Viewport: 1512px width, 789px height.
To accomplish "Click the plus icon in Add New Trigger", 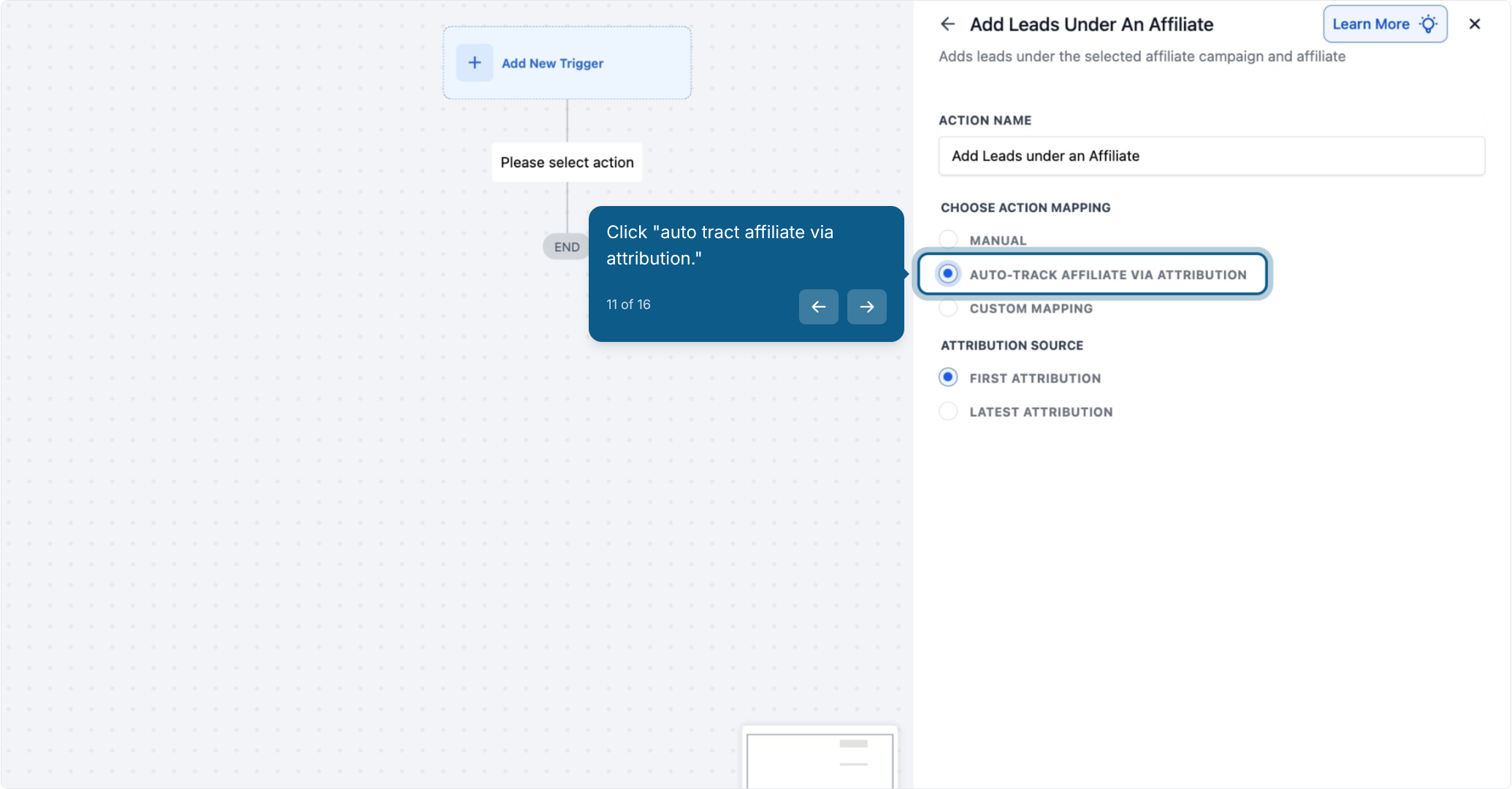I will pos(475,63).
